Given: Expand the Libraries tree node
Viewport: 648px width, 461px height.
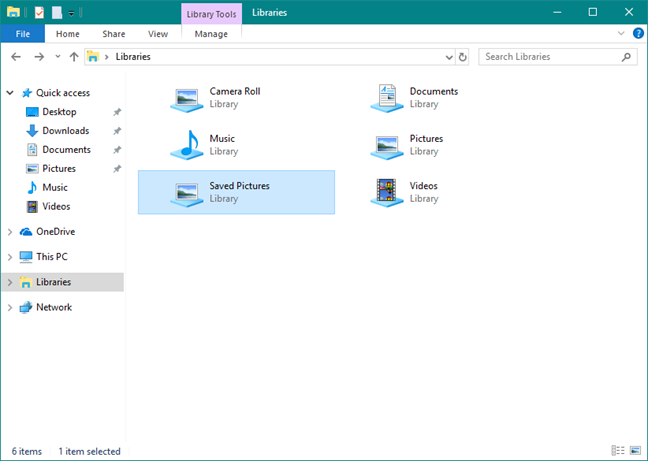Looking at the screenshot, I should 10,283.
